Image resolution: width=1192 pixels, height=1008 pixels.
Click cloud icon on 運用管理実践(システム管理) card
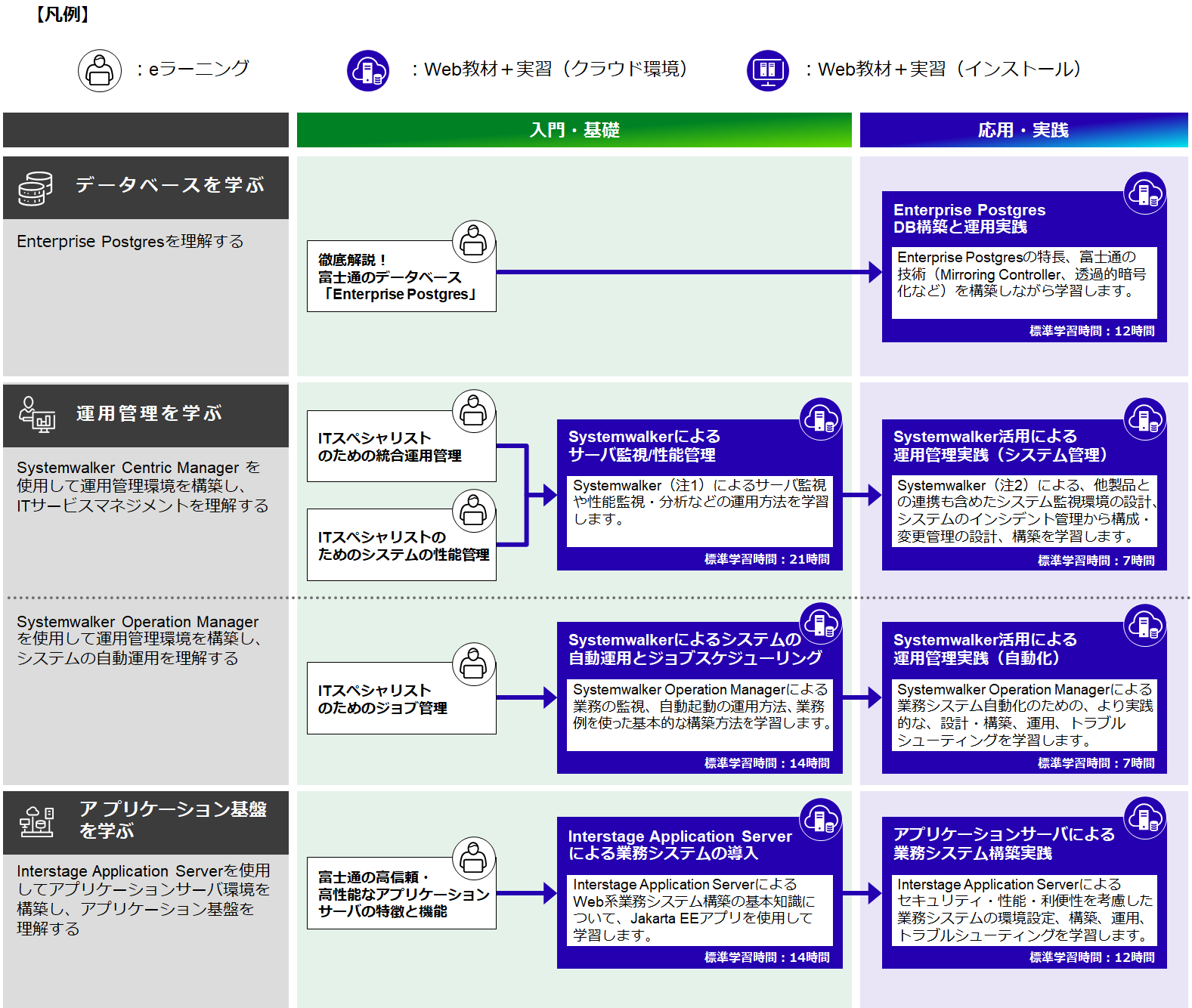pos(1145,419)
